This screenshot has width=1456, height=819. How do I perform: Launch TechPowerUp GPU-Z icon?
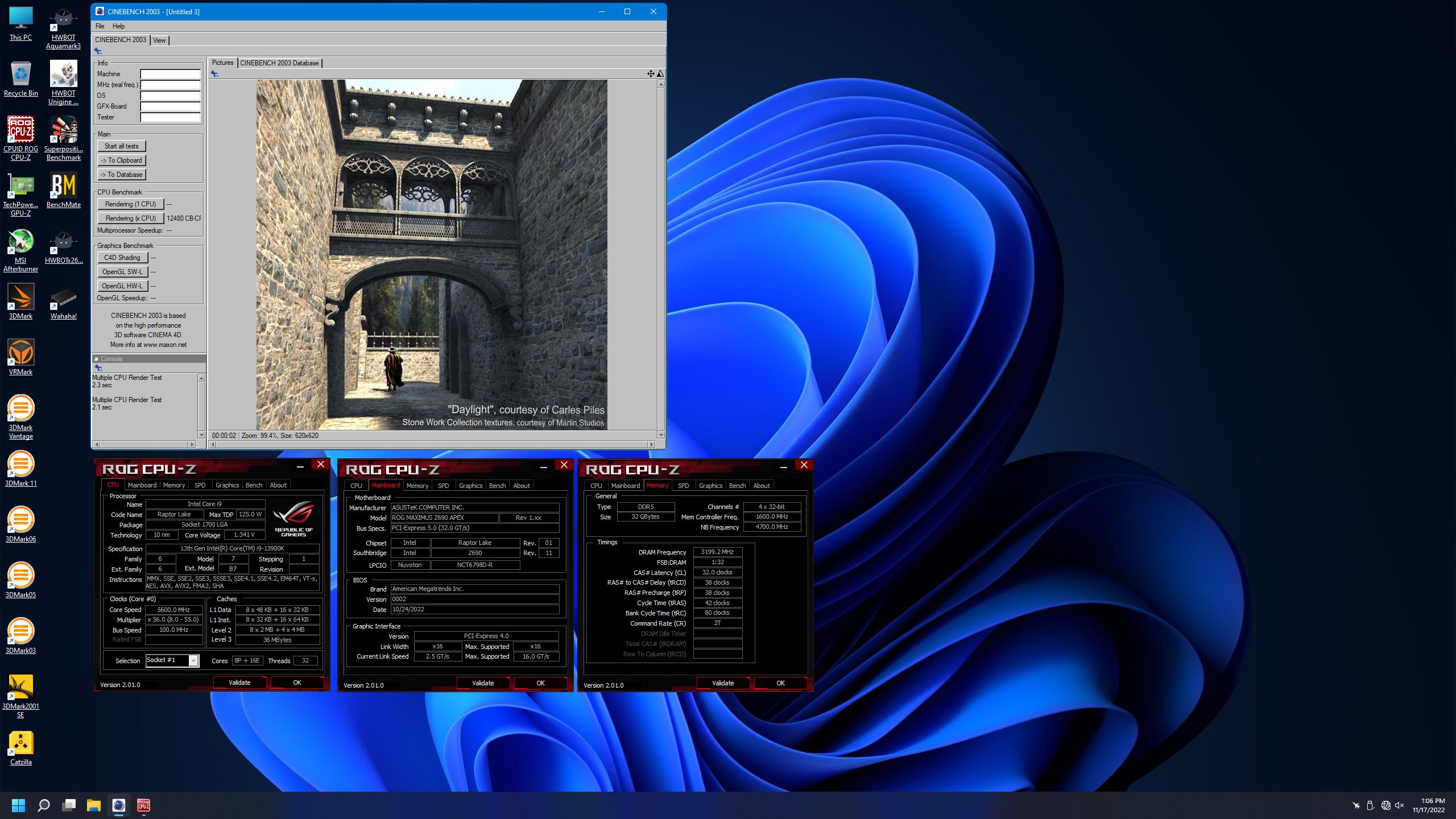(x=20, y=195)
